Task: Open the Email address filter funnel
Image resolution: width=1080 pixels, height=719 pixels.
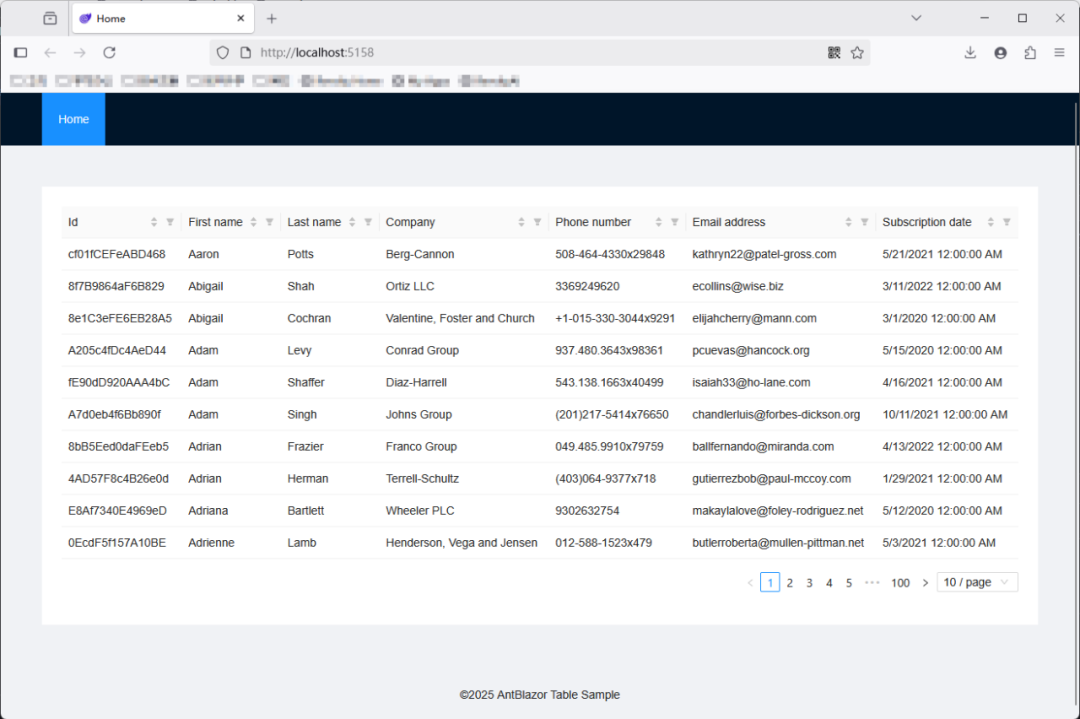Action: tap(863, 221)
